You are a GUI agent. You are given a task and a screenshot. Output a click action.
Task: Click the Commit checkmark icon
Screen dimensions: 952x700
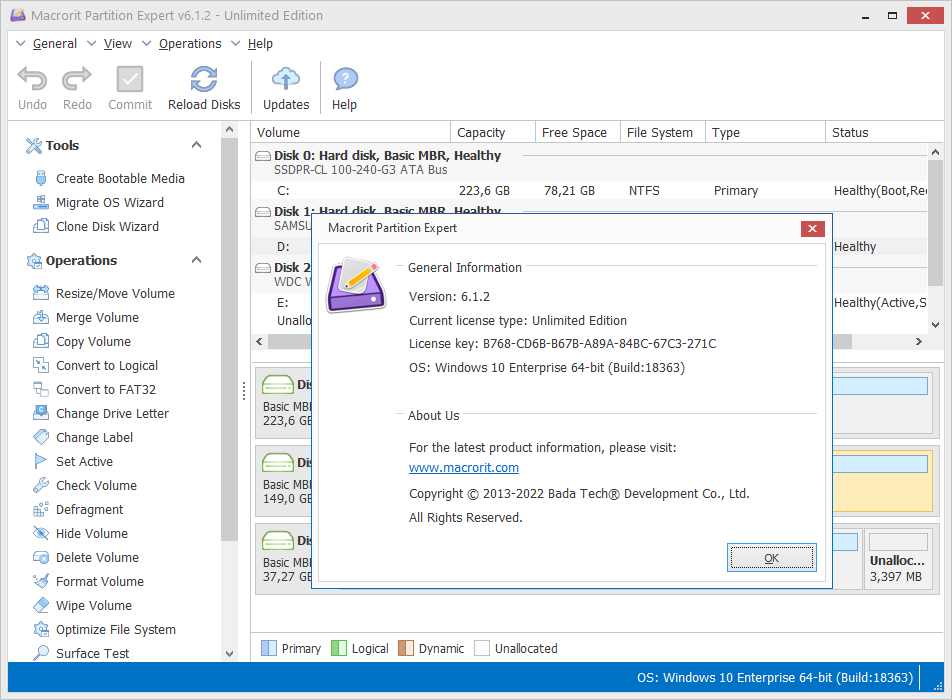[x=130, y=79]
